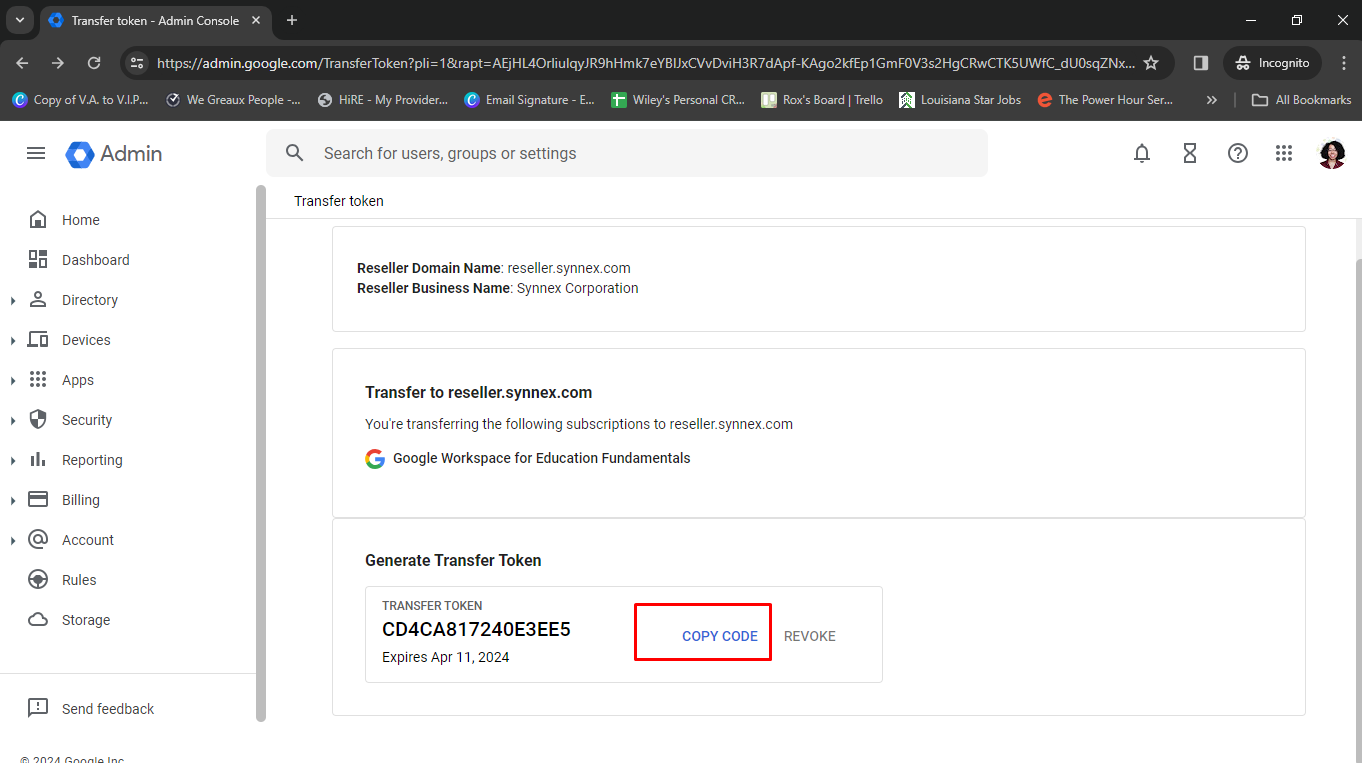The image size is (1362, 763).
Task: Click the Home house icon
Action: pos(38,220)
